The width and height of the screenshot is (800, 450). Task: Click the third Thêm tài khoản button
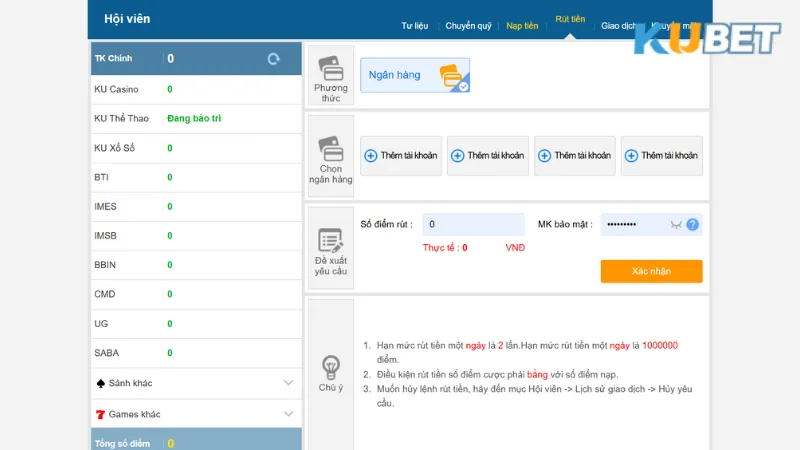pyautogui.click(x=575, y=156)
